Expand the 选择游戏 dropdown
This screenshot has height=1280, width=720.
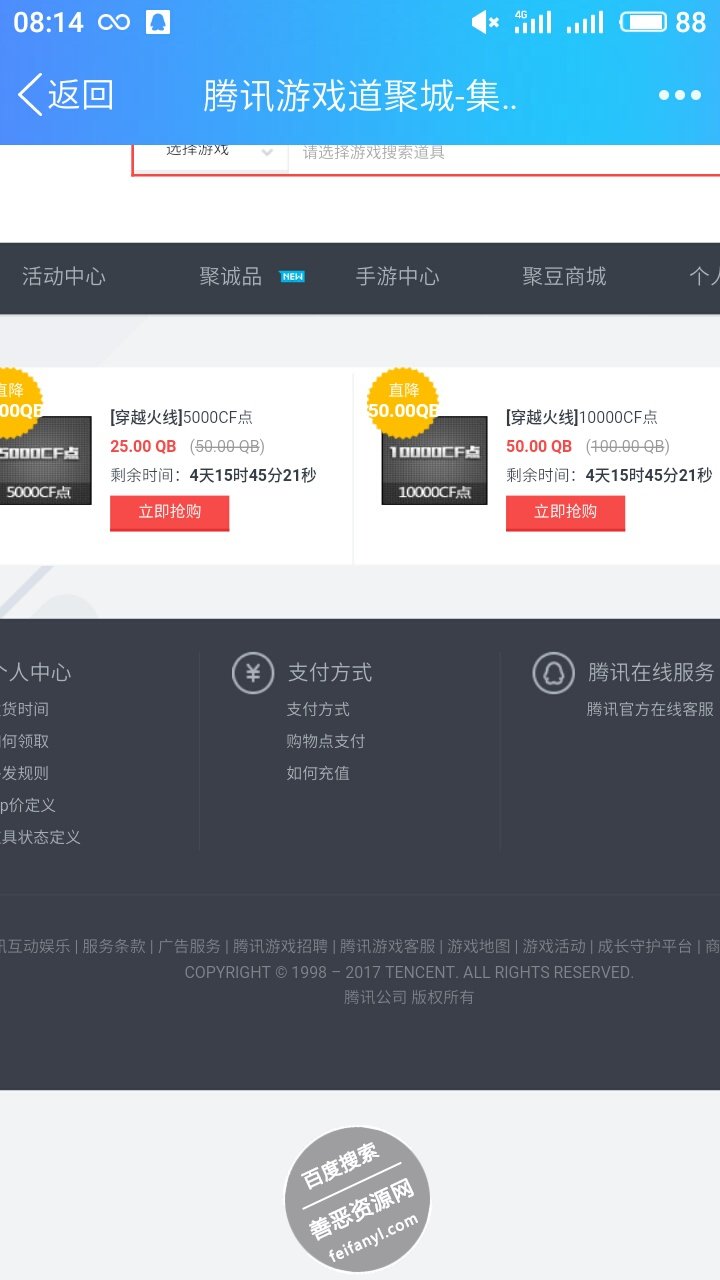click(x=212, y=153)
